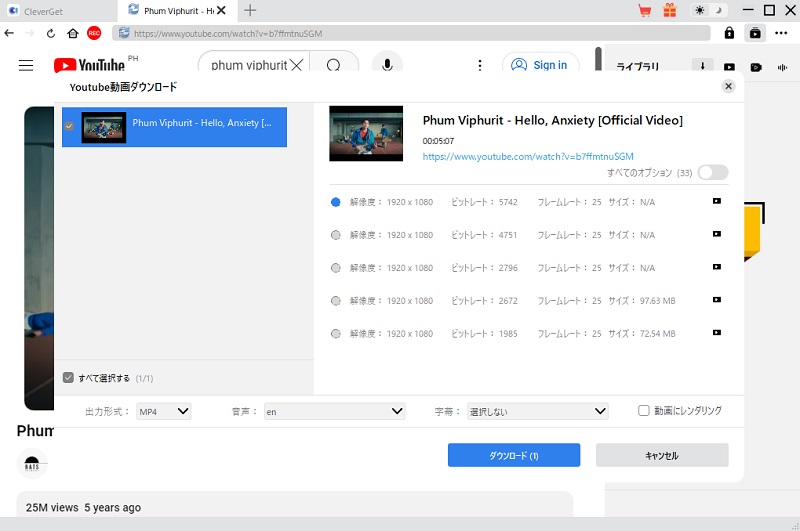This screenshot has width=800, height=531.
Task: Open the MP4 output format dropdown
Action: [x=164, y=411]
